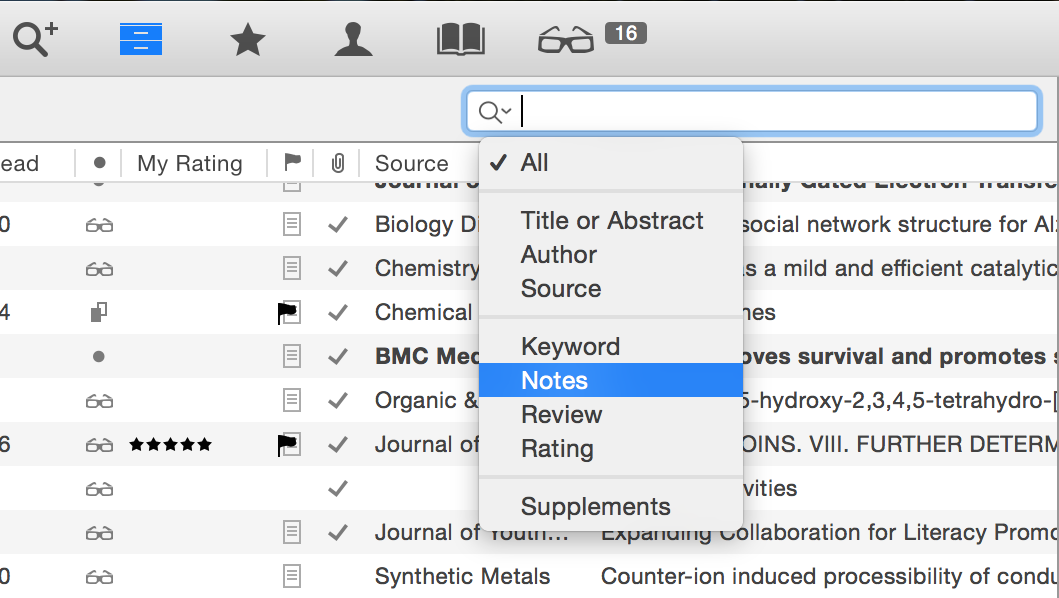Sort by the My Rating column header

coord(190,164)
